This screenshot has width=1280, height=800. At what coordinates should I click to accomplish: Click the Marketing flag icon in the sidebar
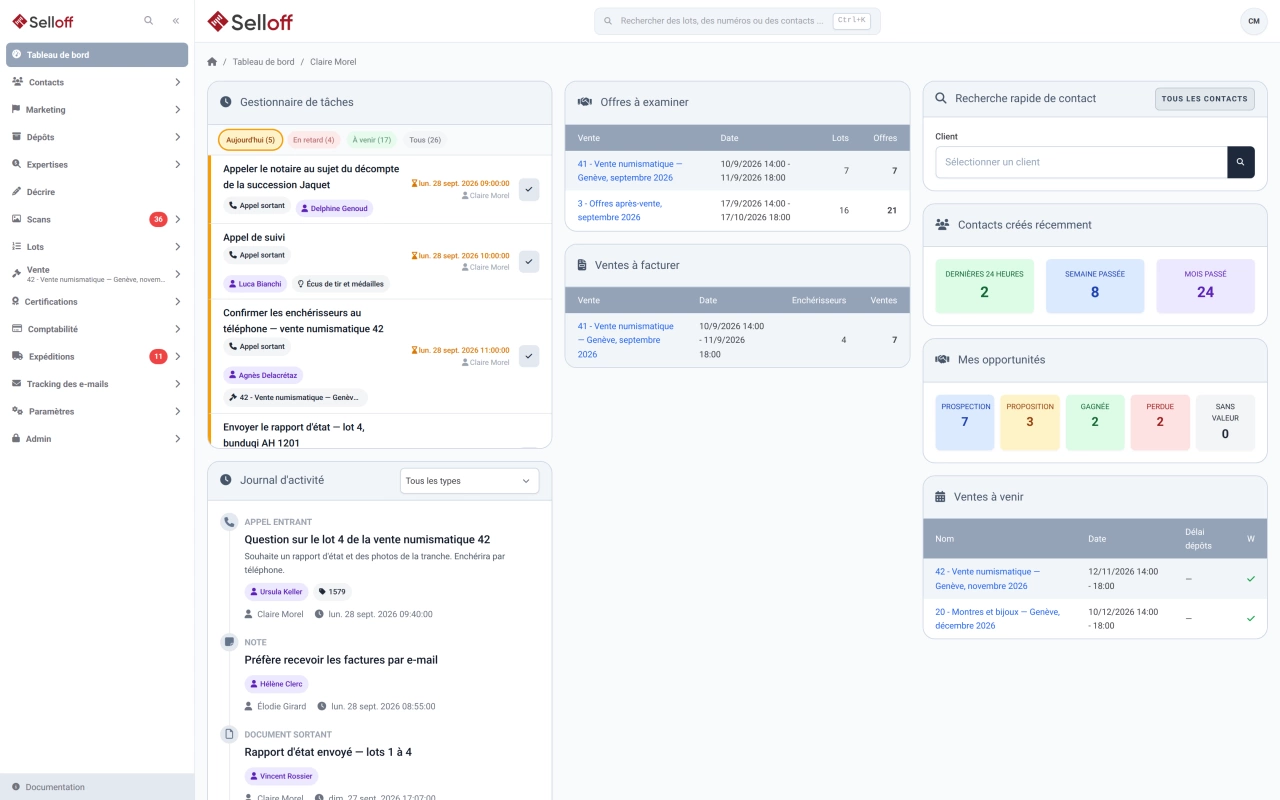point(16,109)
